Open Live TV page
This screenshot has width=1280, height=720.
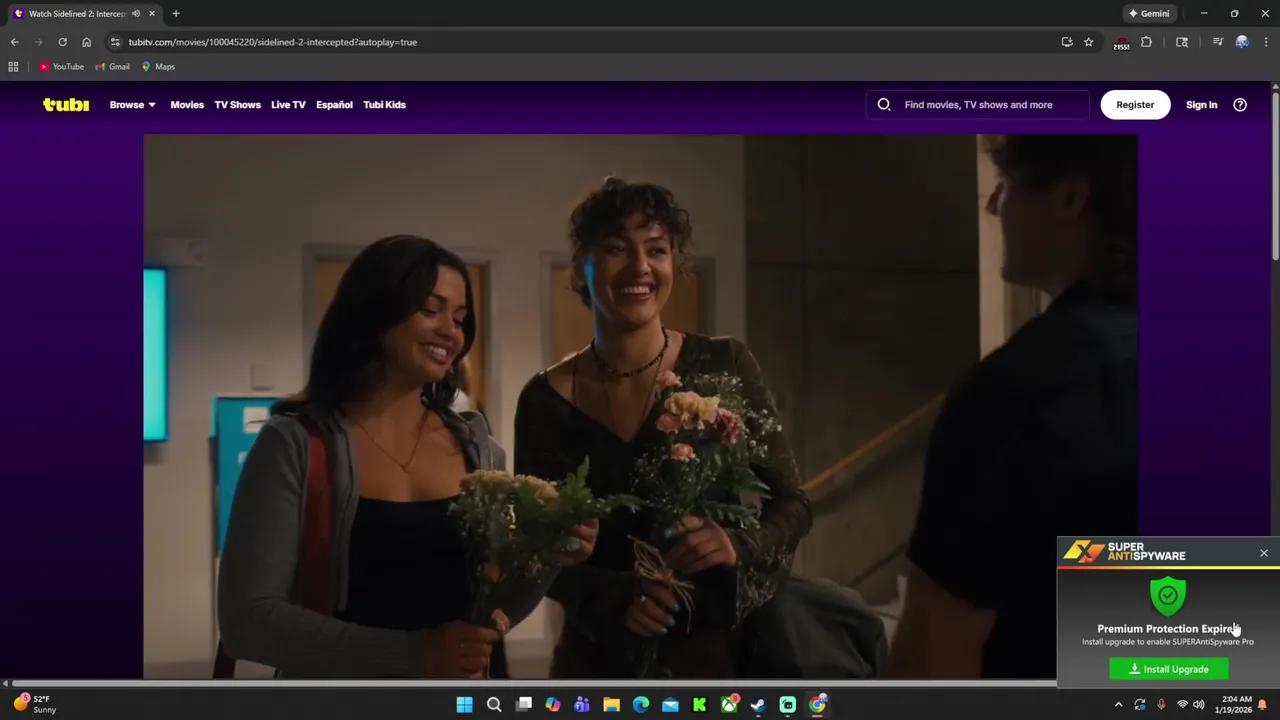(288, 104)
